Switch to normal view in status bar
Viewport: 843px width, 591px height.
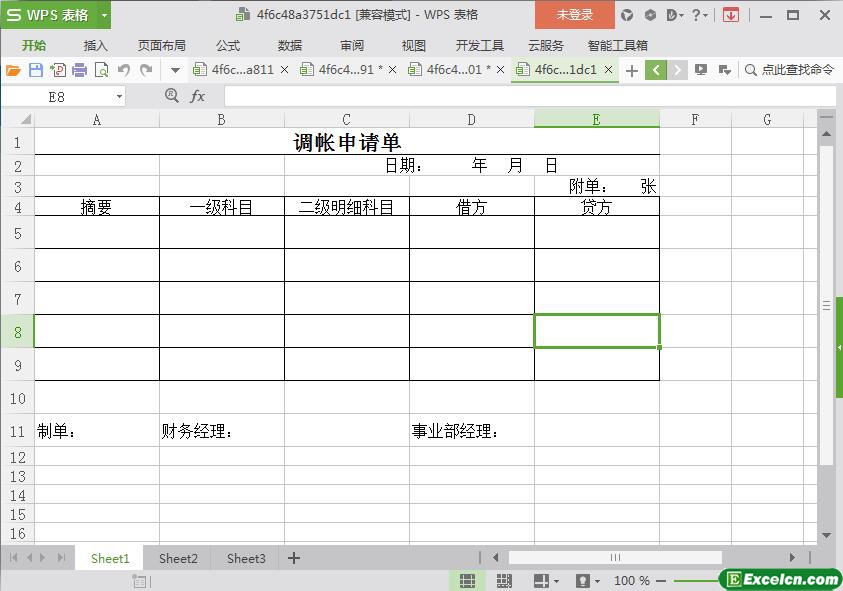click(467, 581)
